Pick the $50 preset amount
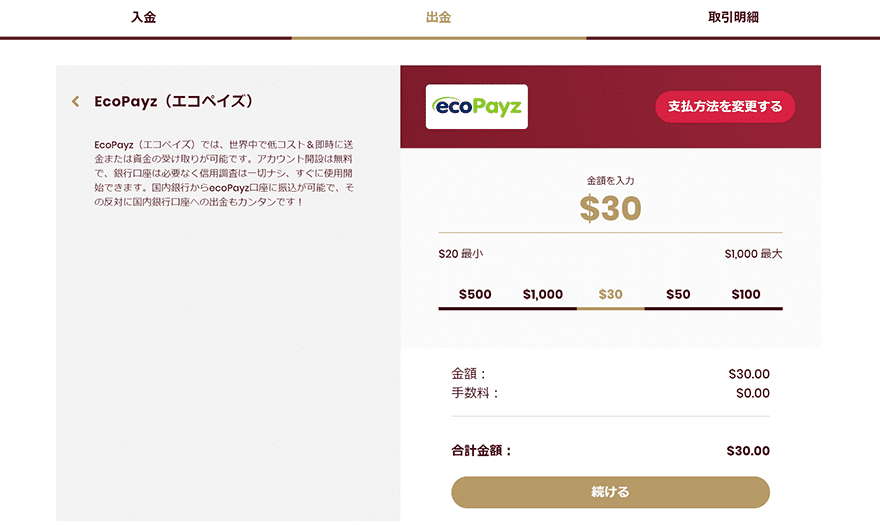Screen dimensions: 880x527 click(678, 295)
